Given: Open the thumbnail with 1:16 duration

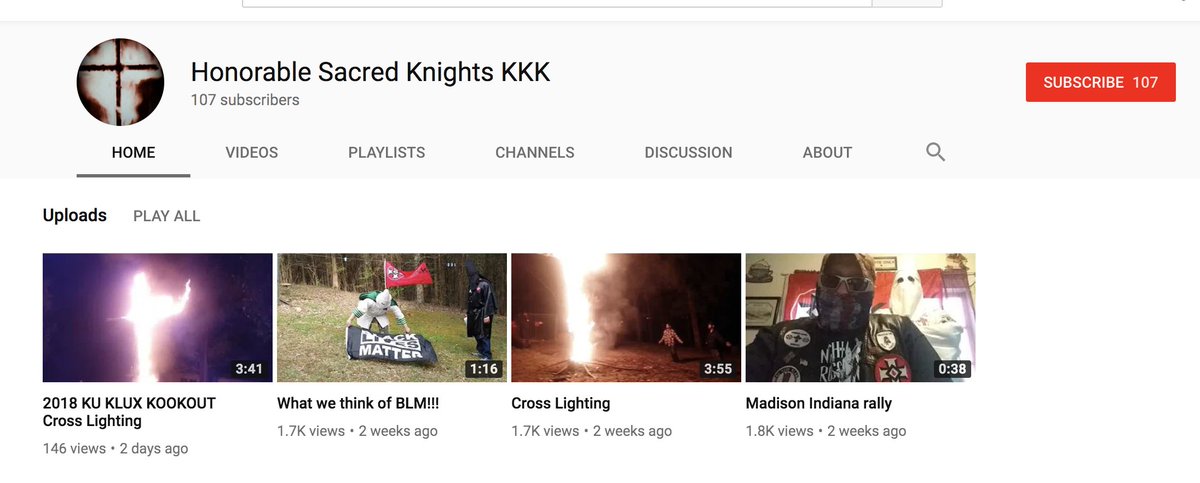Looking at the screenshot, I should pos(392,317).
